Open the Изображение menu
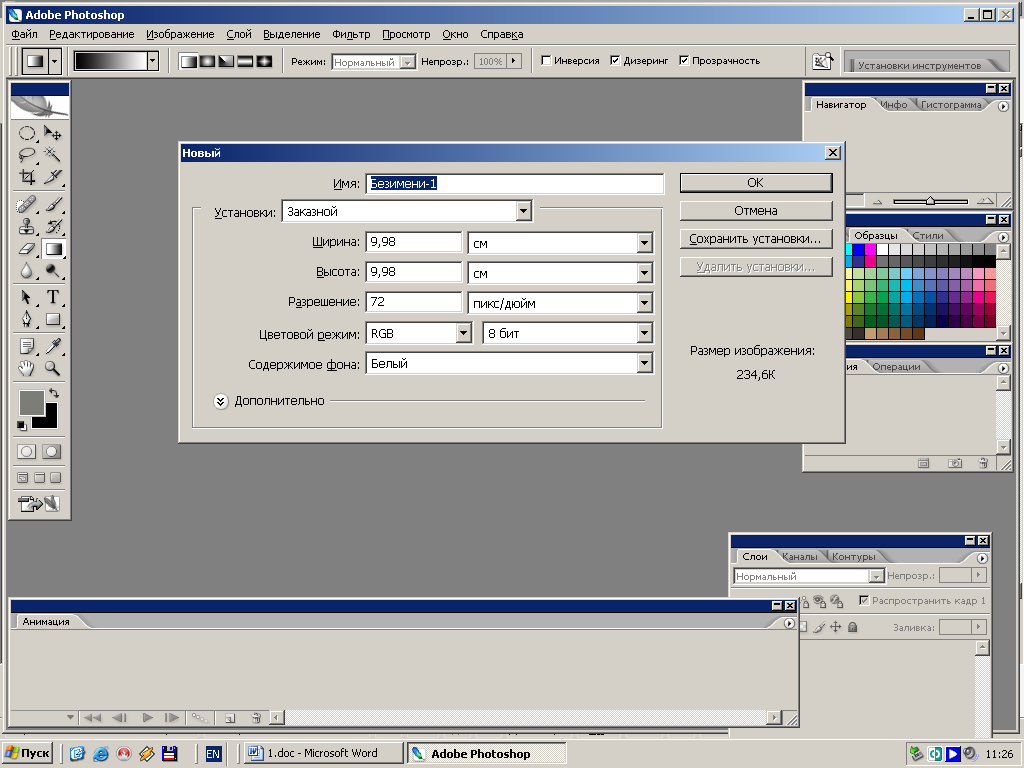The image size is (1024, 768). coord(180,35)
